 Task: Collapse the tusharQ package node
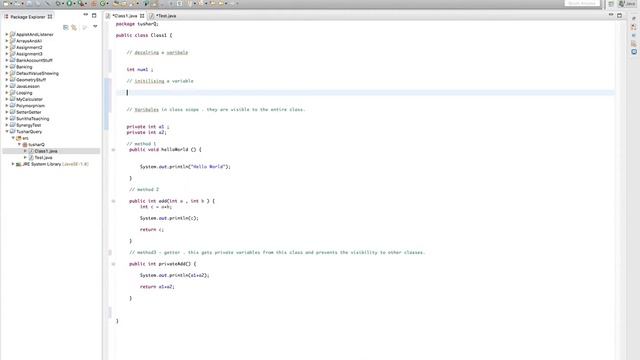coord(19,144)
